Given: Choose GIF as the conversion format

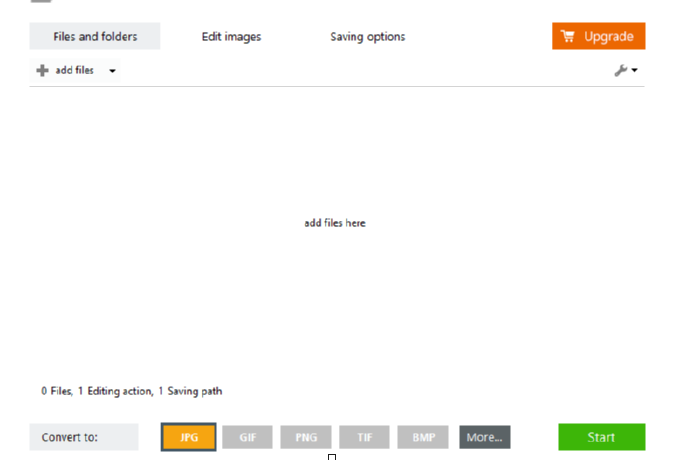Looking at the screenshot, I should click(248, 437).
